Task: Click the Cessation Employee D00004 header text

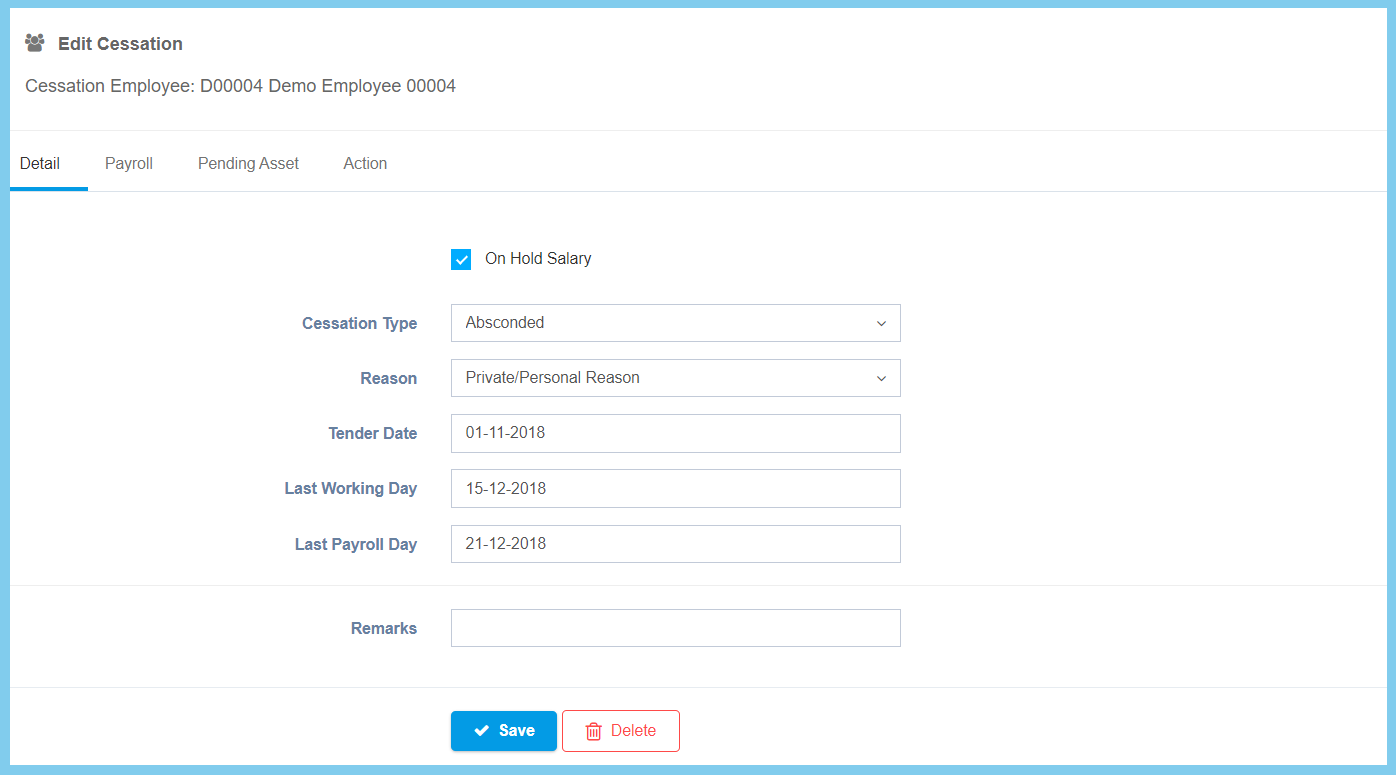Action: [x=240, y=86]
